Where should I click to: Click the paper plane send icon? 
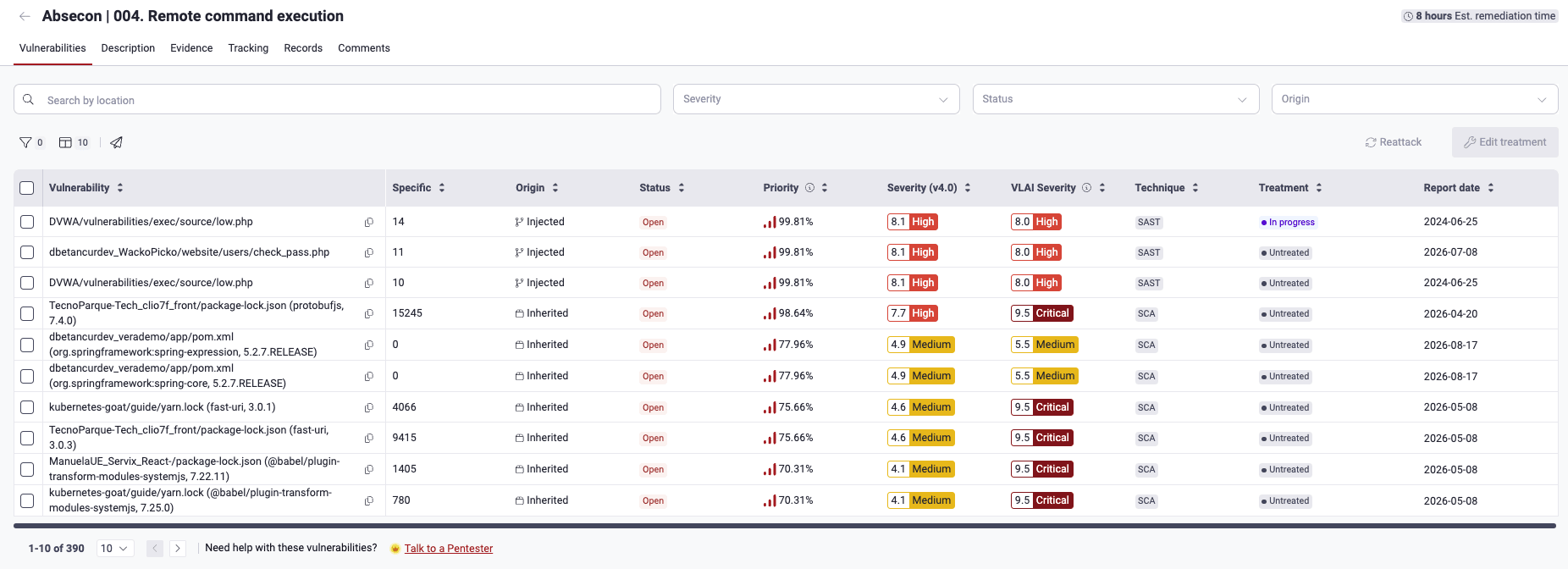pyautogui.click(x=117, y=142)
